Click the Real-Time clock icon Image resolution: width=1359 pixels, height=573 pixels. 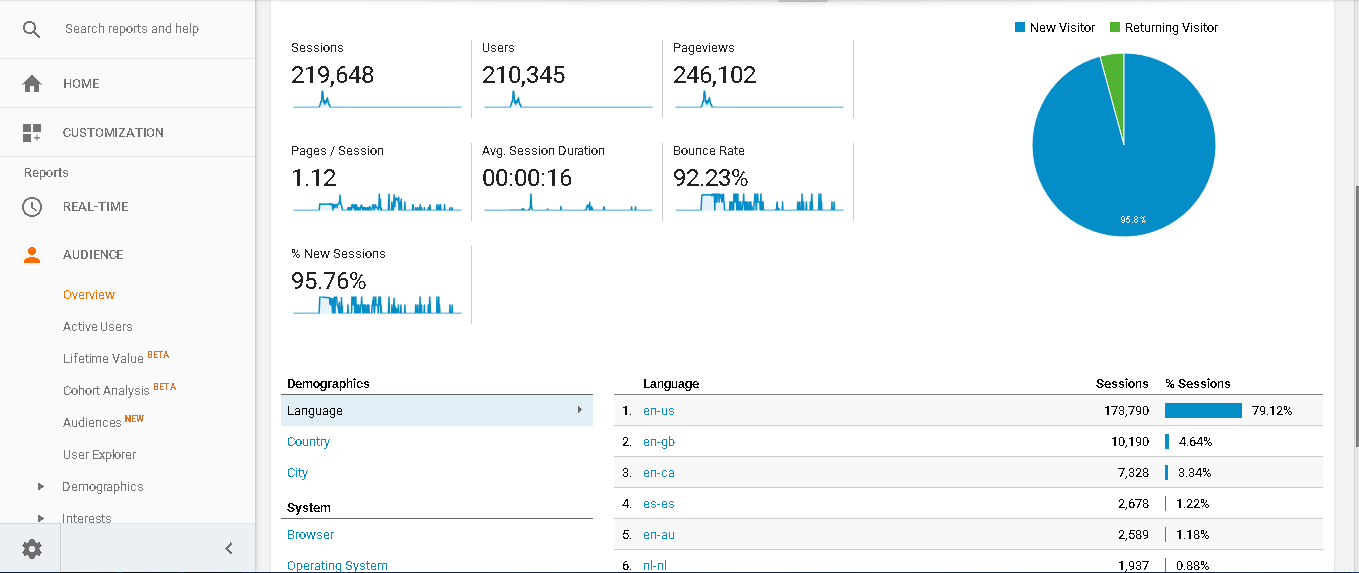(x=32, y=207)
